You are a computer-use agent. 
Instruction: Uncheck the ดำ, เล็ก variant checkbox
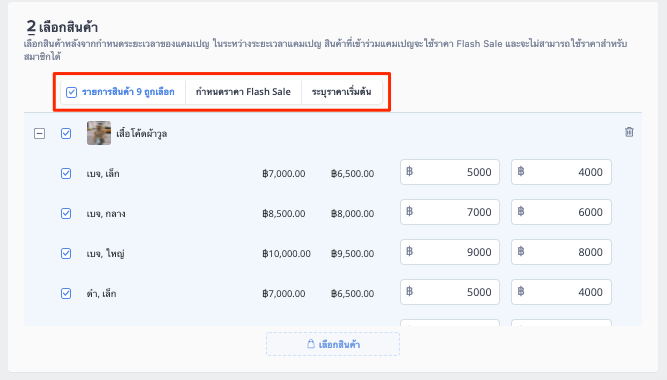[x=66, y=294]
